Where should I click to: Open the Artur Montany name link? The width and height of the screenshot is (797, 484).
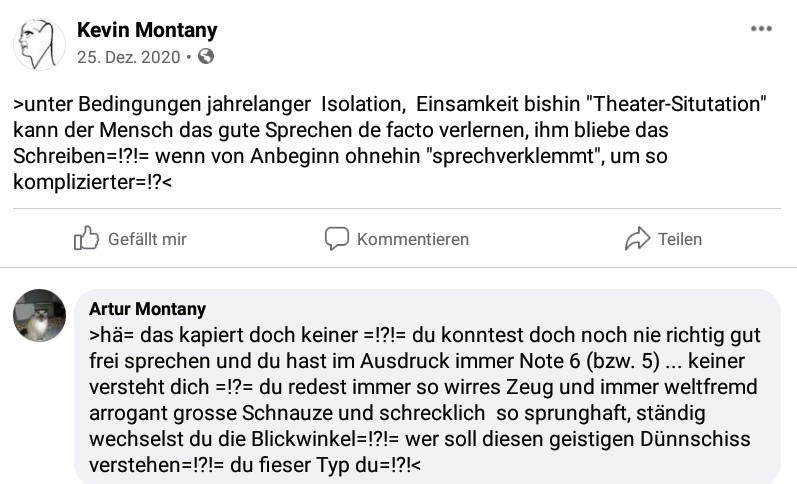pyautogui.click(x=147, y=309)
